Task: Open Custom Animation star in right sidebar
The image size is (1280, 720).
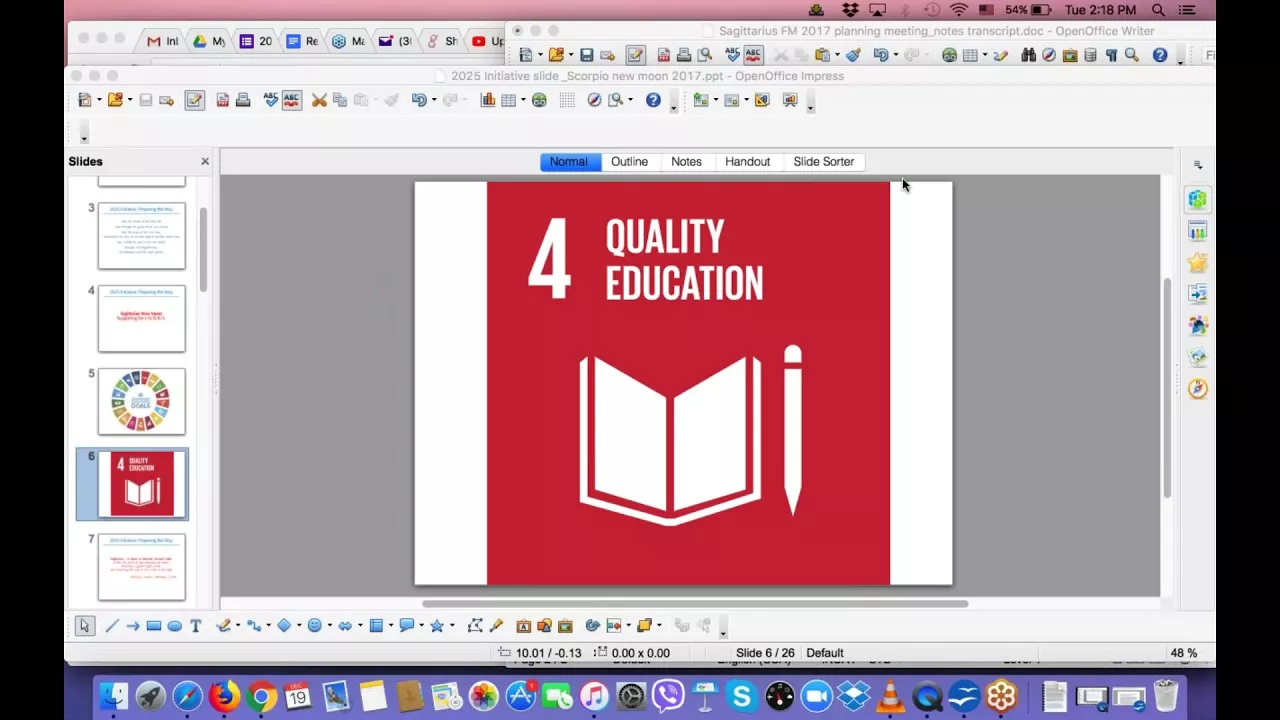Action: coord(1197,263)
